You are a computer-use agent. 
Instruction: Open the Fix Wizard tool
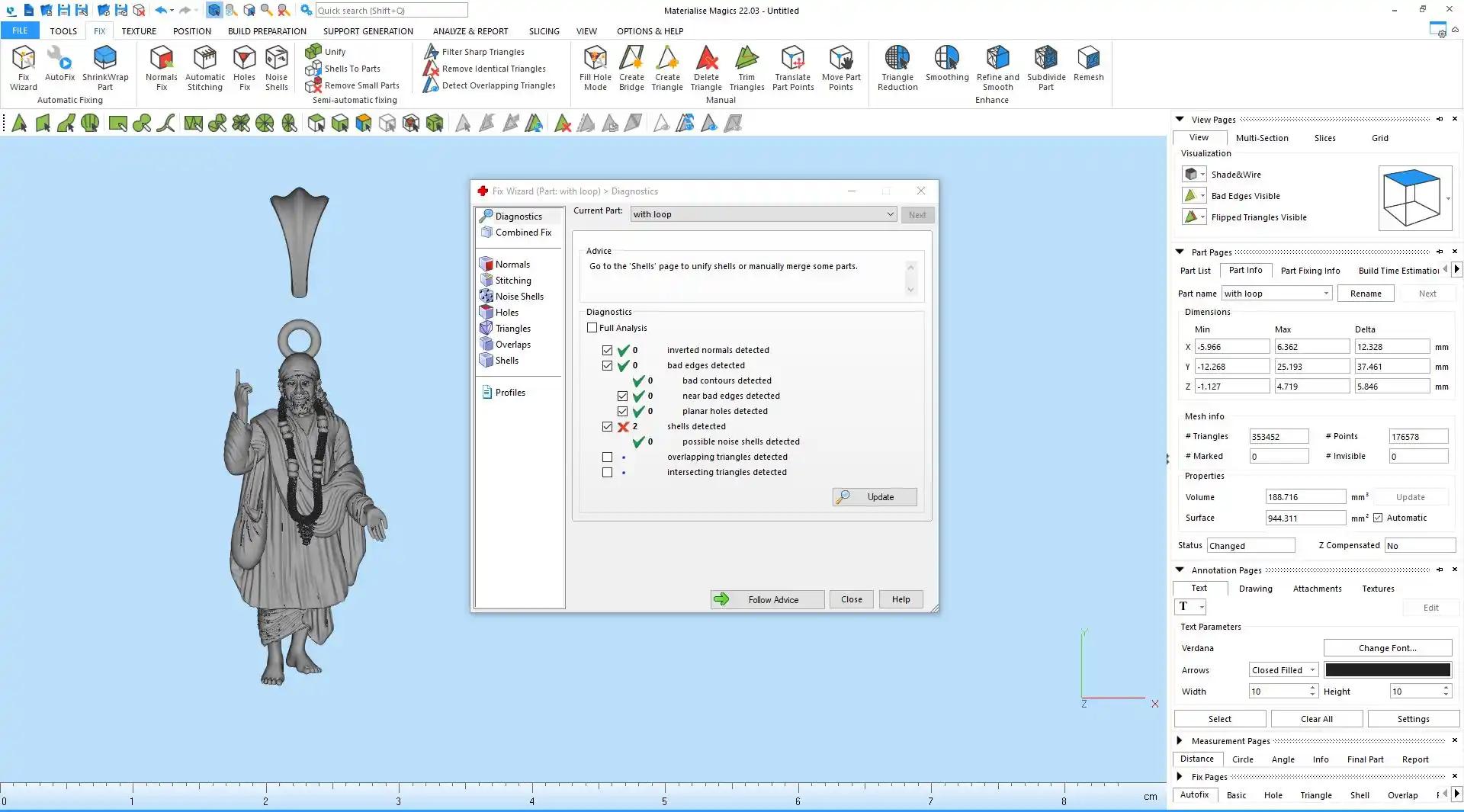[x=23, y=67]
